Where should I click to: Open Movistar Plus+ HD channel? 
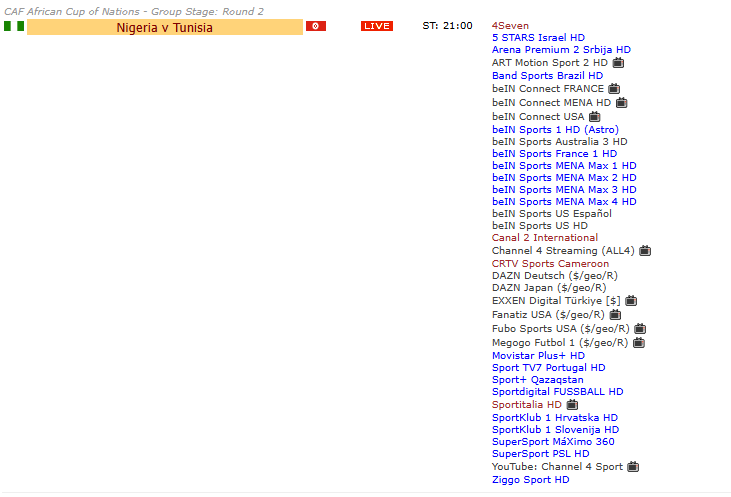[538, 356]
